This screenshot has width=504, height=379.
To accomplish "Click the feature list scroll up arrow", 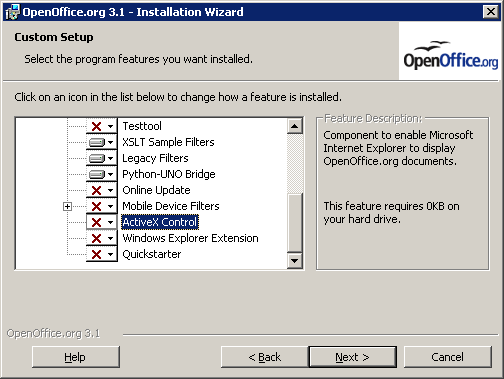I will 295,126.
